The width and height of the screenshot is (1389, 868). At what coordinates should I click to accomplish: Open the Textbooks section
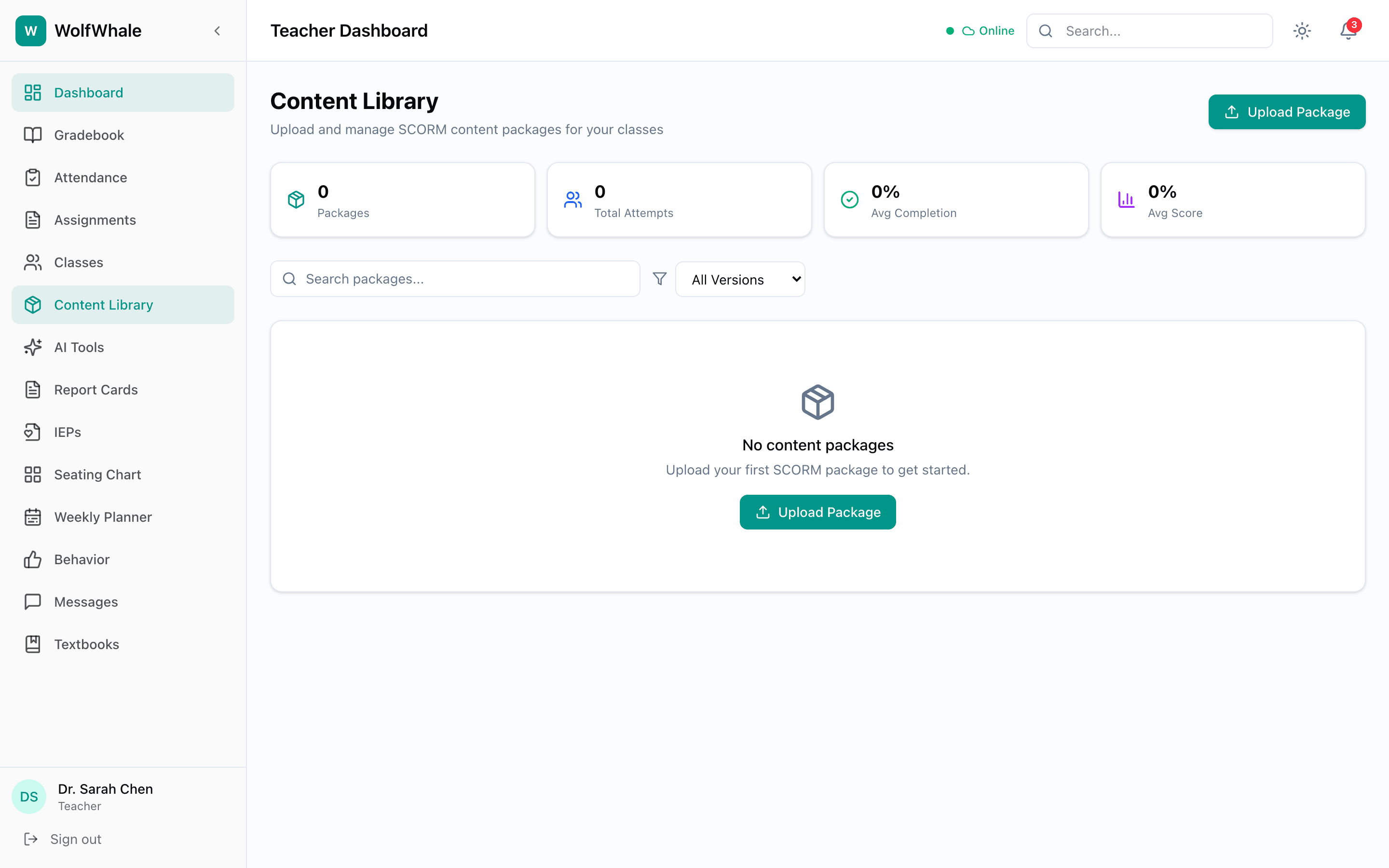[87, 644]
